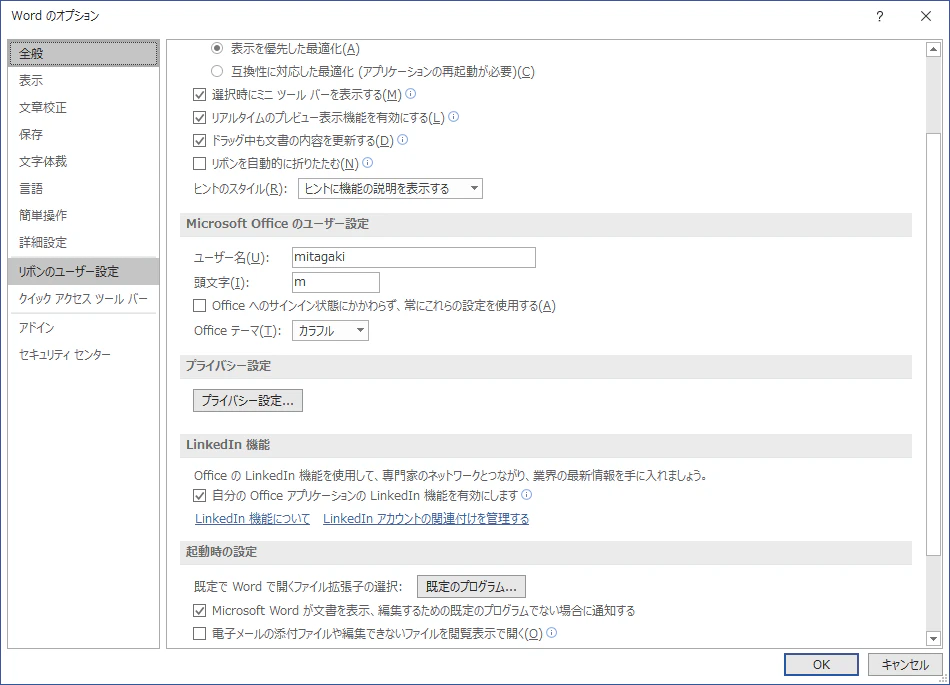Click the 頭文字 text field
Viewport: 950px width, 685px height.
(336, 282)
